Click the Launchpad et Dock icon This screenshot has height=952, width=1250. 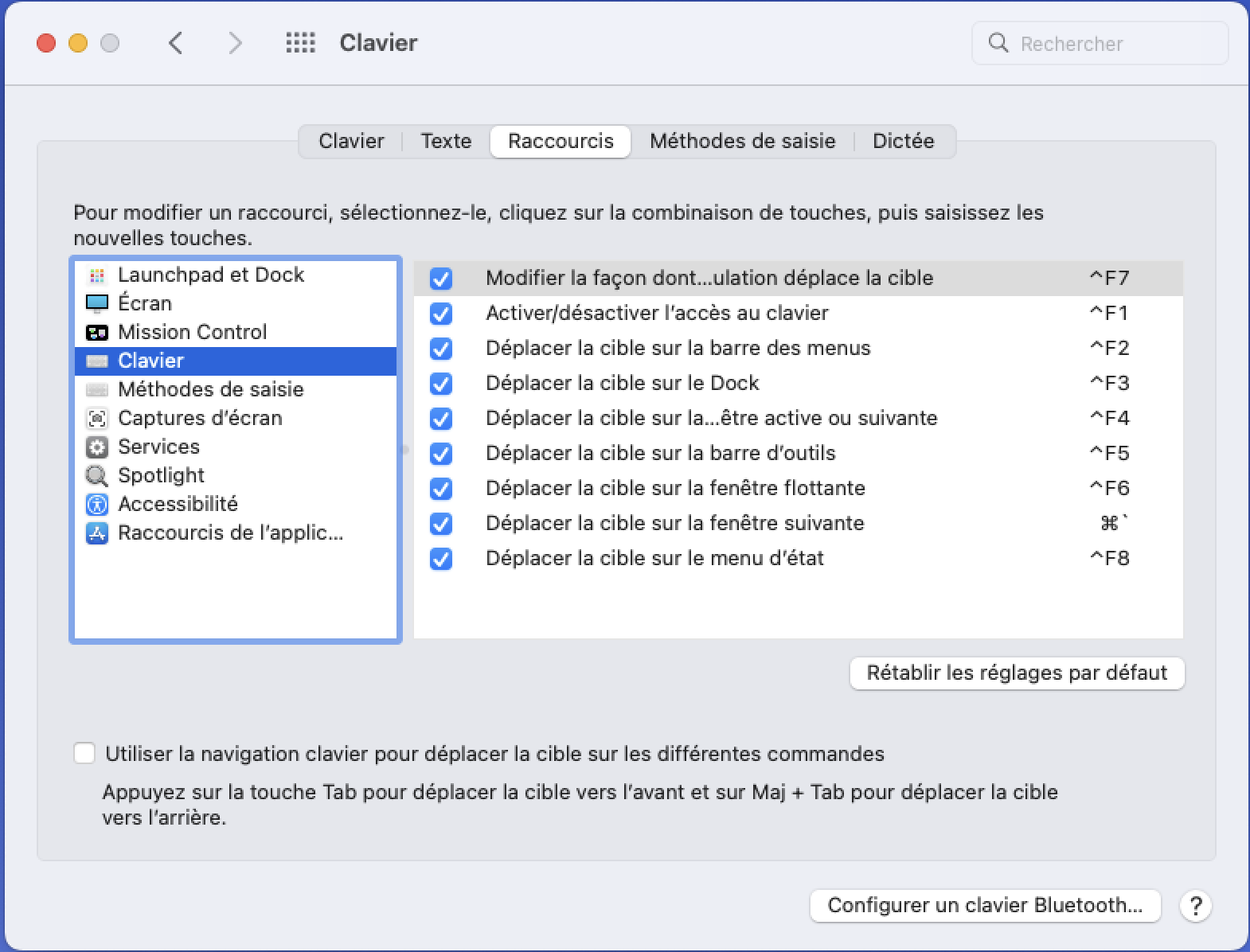97,275
